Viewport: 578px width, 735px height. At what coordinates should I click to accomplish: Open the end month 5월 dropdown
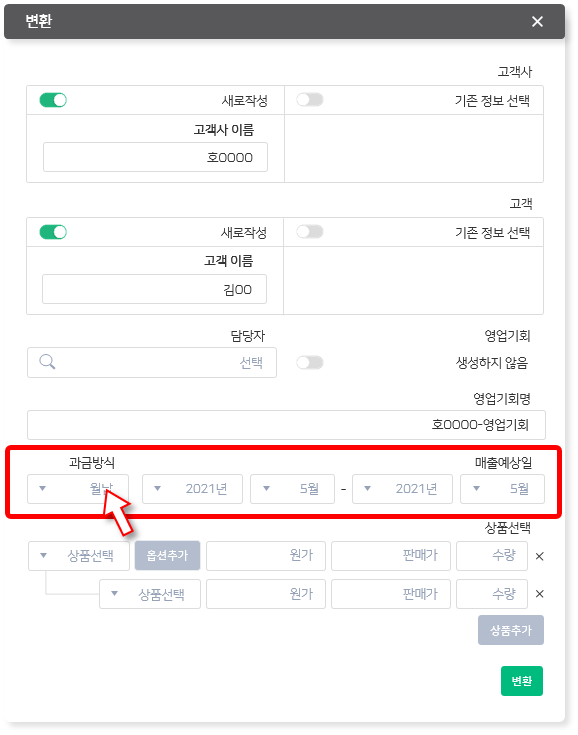click(503, 489)
